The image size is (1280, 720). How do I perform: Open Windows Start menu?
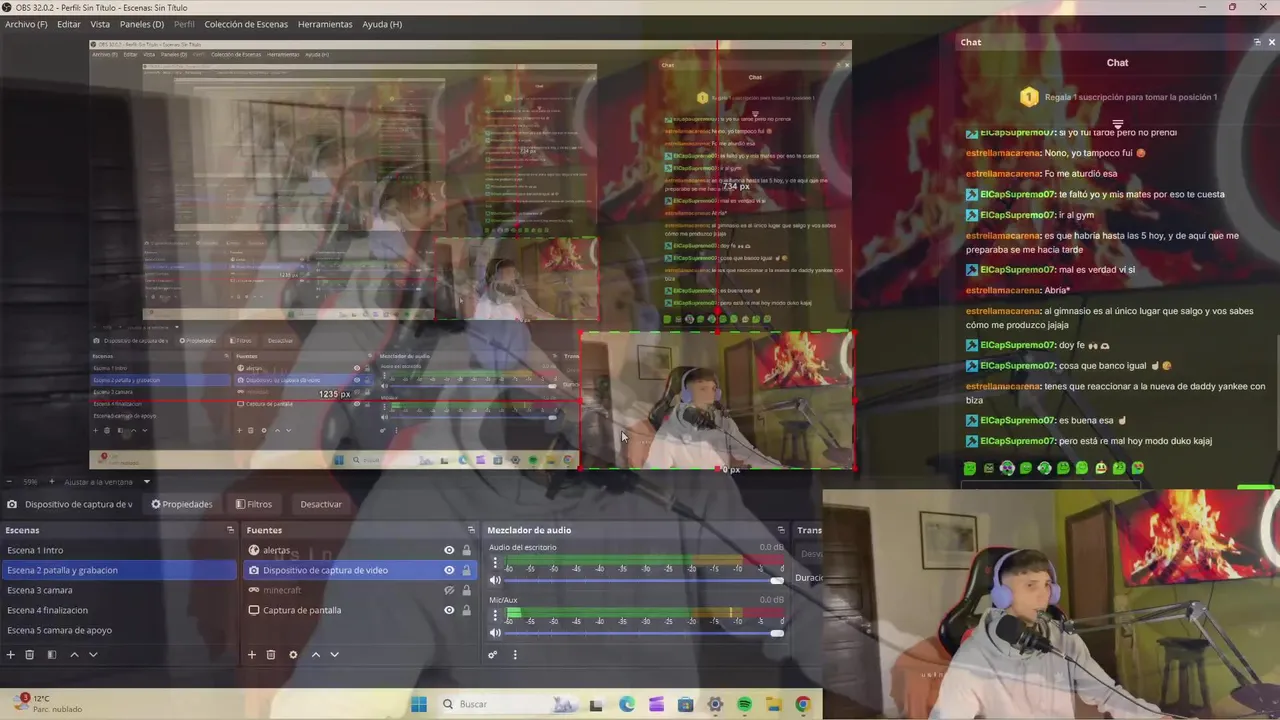[x=419, y=704]
